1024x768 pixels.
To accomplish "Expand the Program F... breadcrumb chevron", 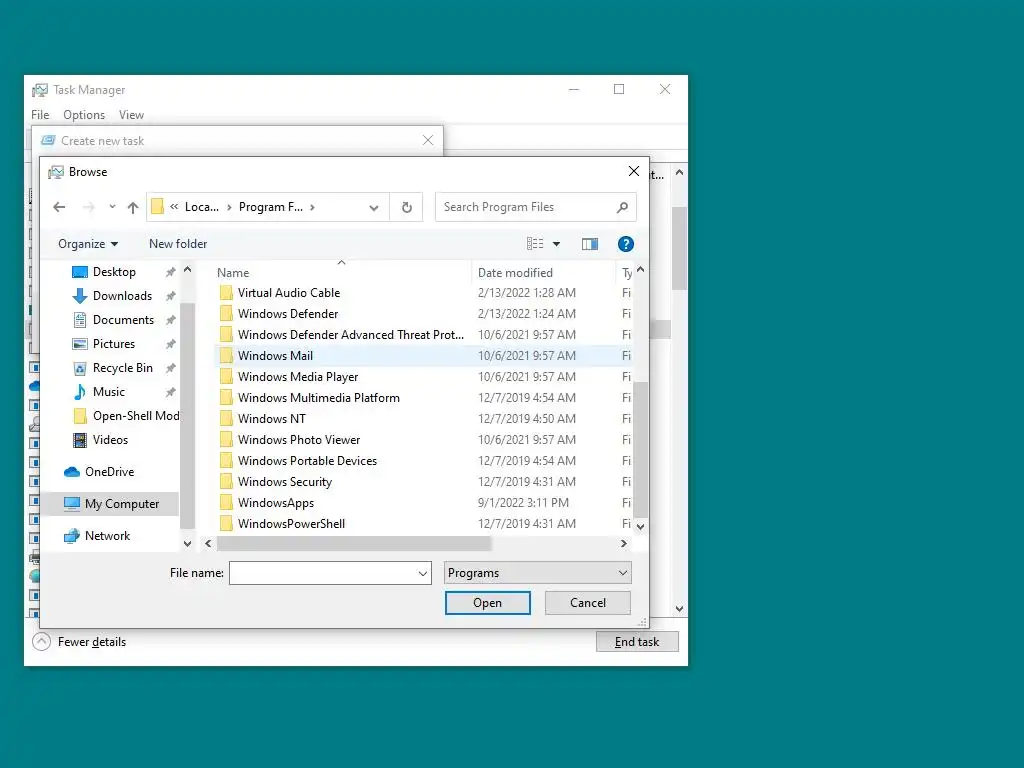I will pyautogui.click(x=313, y=207).
